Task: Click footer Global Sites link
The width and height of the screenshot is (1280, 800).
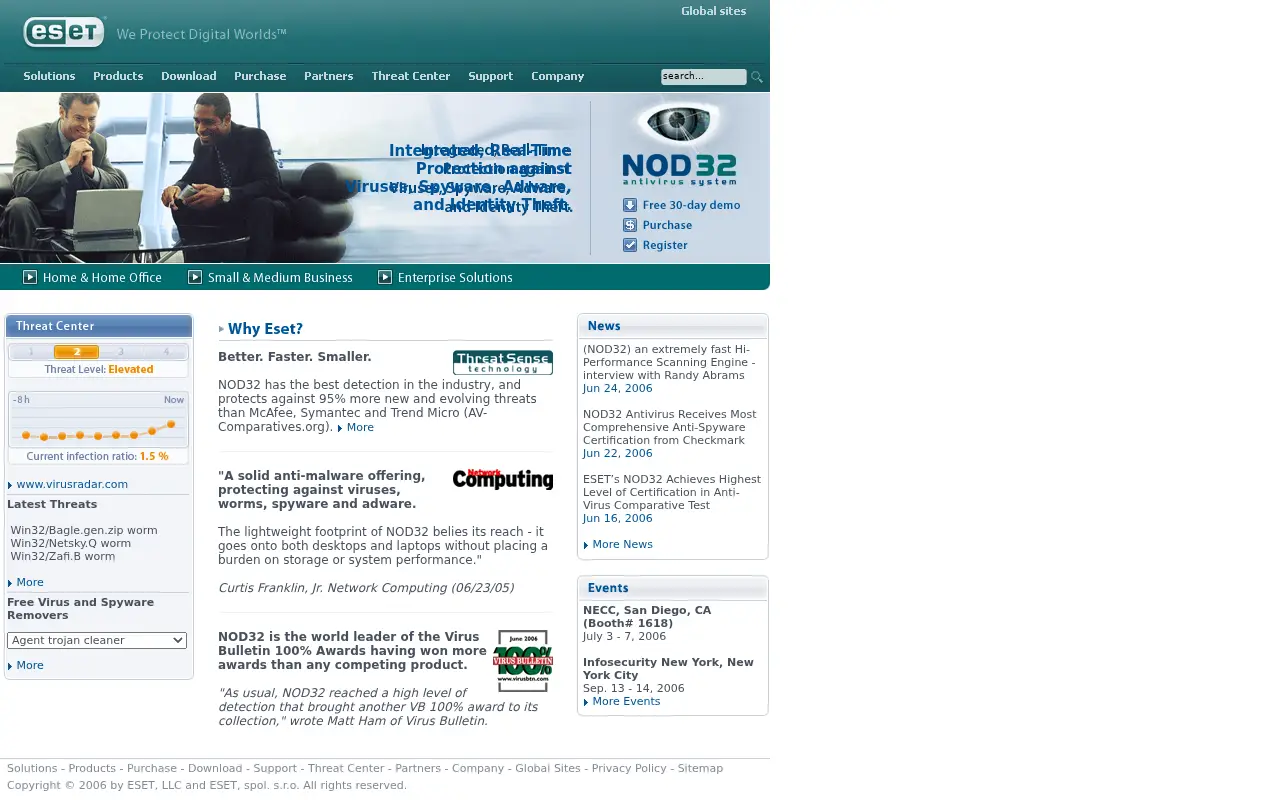Action: point(548,768)
